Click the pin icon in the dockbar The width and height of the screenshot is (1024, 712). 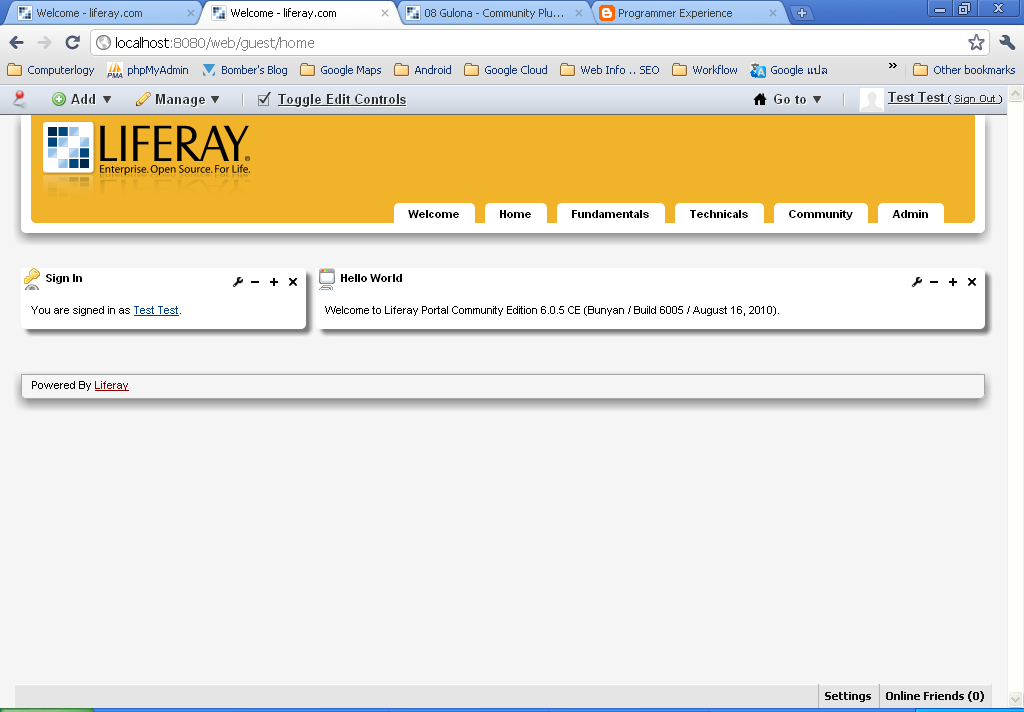pos(20,99)
